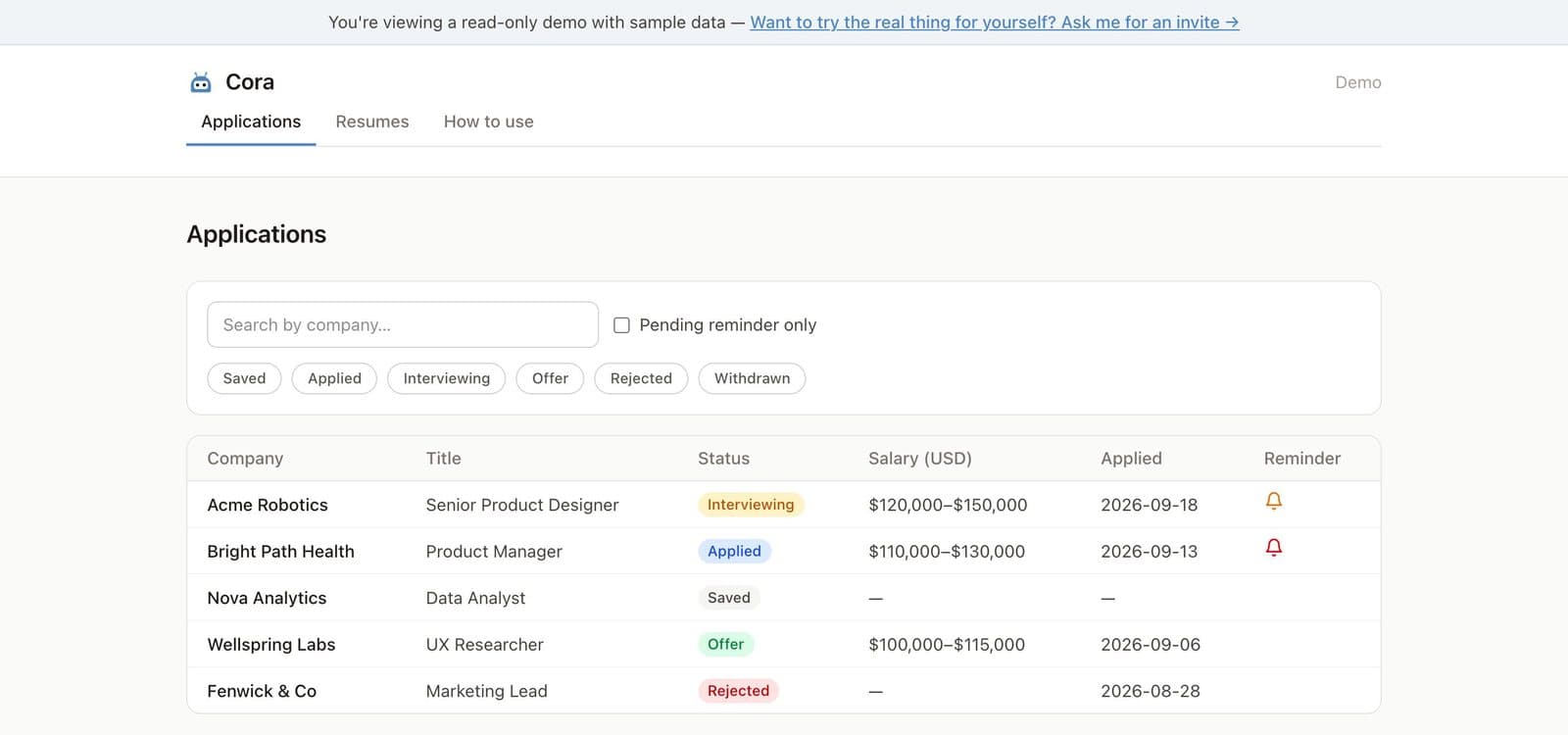The width and height of the screenshot is (1568, 735).
Task: Click the Cora robot logo icon
Action: point(201,82)
